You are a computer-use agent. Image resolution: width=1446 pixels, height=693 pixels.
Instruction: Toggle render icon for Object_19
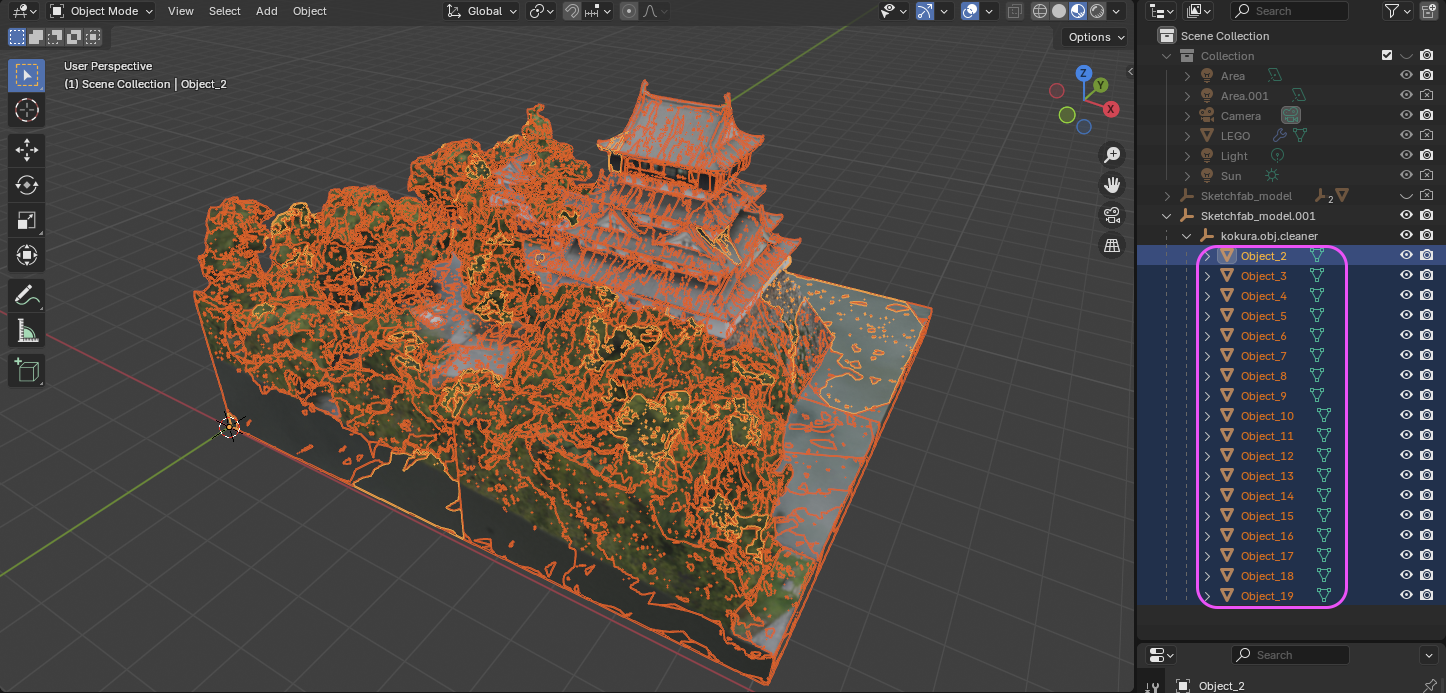pos(1427,595)
